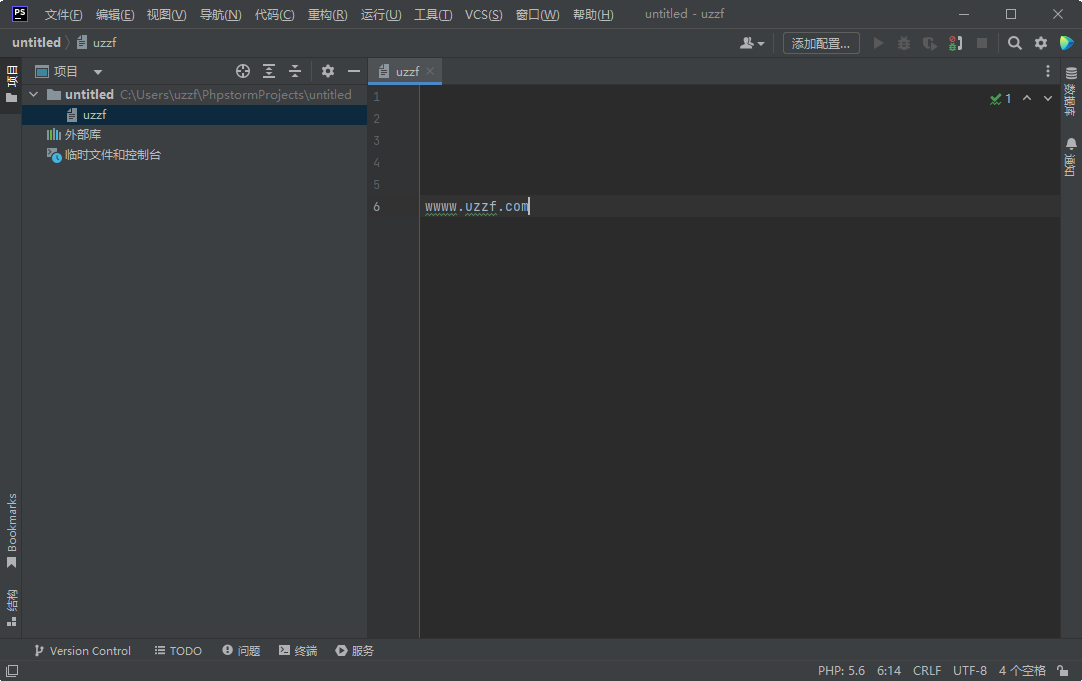Viewport: 1082px width, 681px height.
Task: Click the inspections checkmark widget
Action: click(x=1001, y=99)
